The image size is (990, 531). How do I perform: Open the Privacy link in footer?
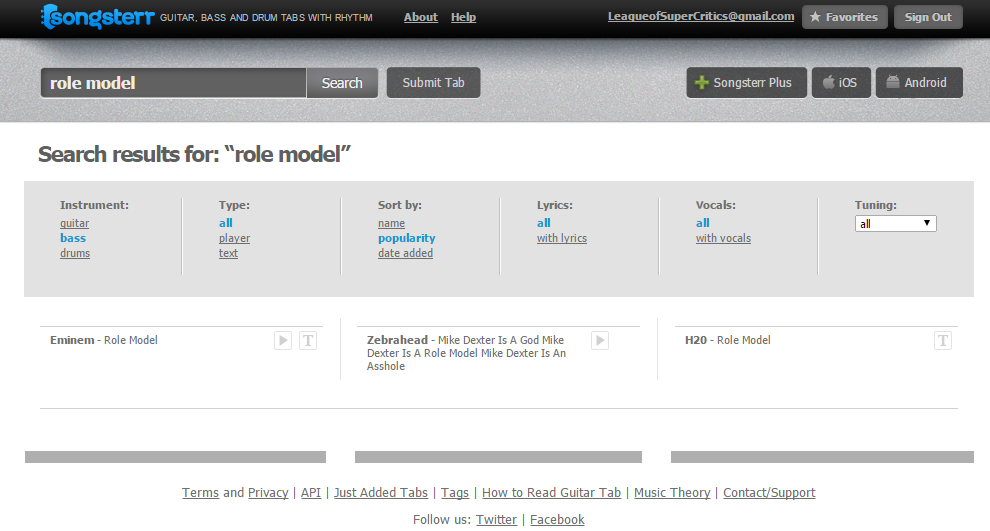268,492
